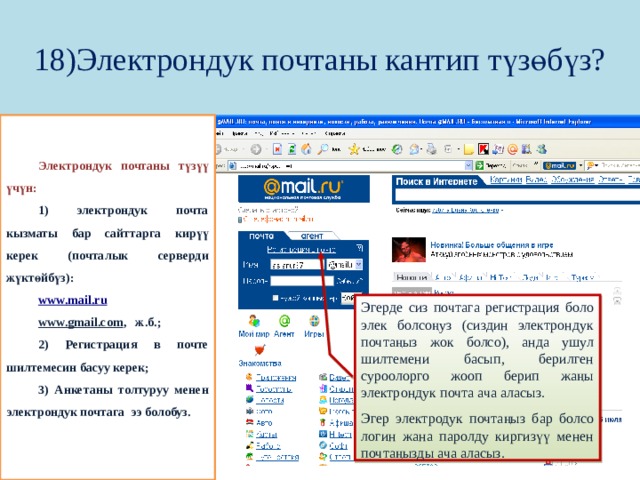Toggle the чужой компьютер checkbox
Screen dimensions: 640x480
tap(276, 298)
